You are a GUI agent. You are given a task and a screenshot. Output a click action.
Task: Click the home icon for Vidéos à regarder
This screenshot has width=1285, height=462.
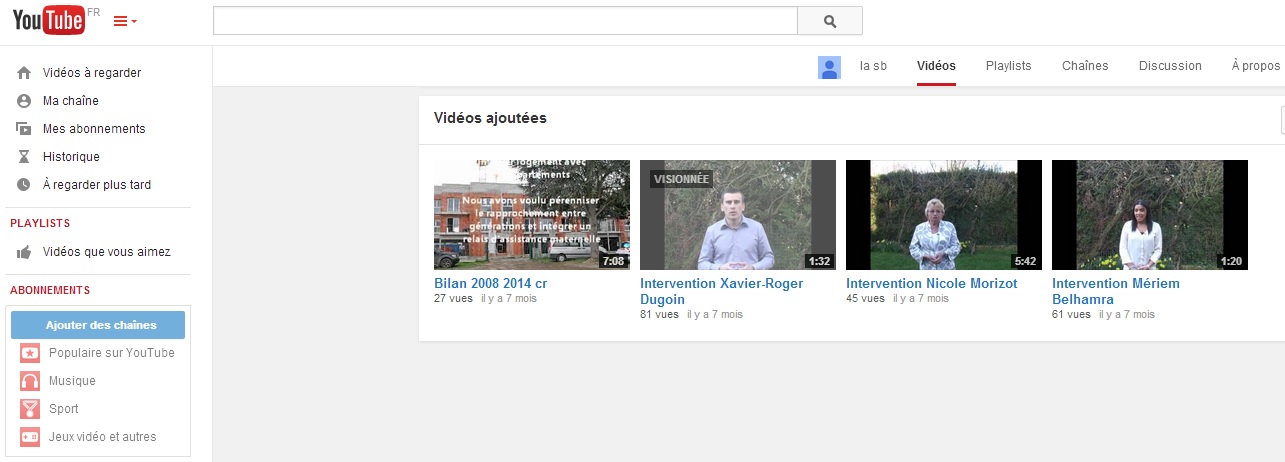coord(24,73)
